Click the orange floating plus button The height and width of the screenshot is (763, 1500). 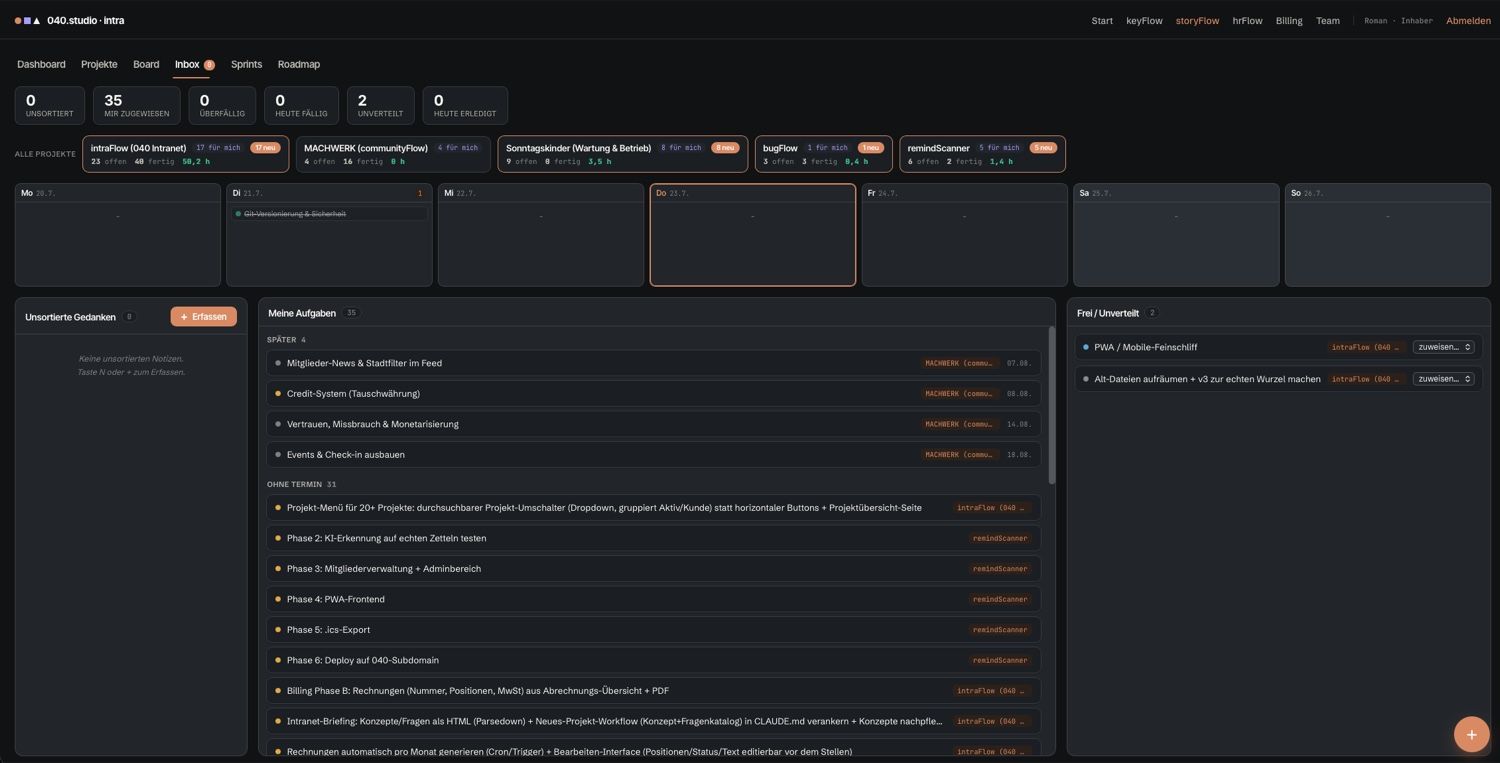click(1471, 734)
